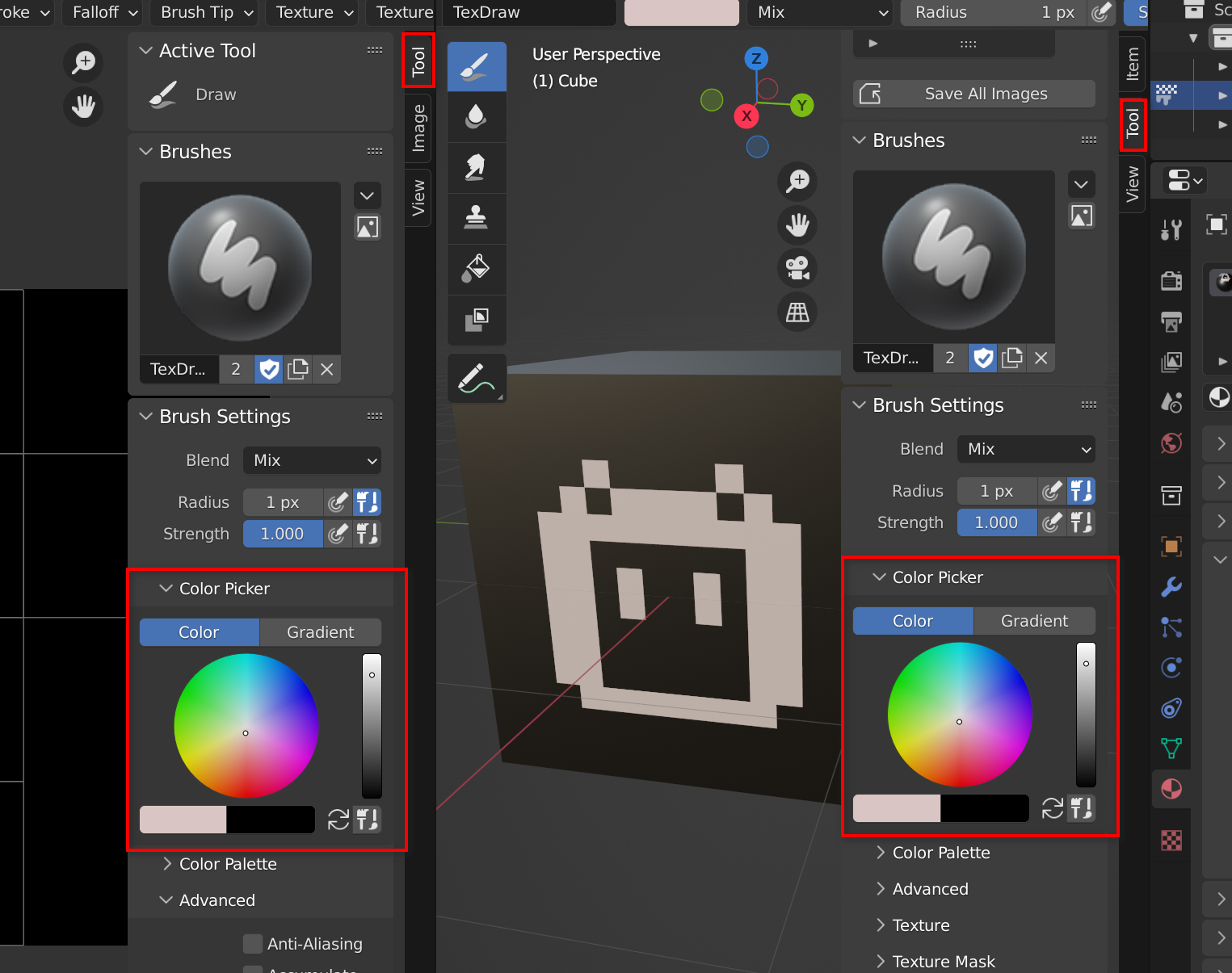Select Gradient mode in viewport Color Picker

point(1035,621)
